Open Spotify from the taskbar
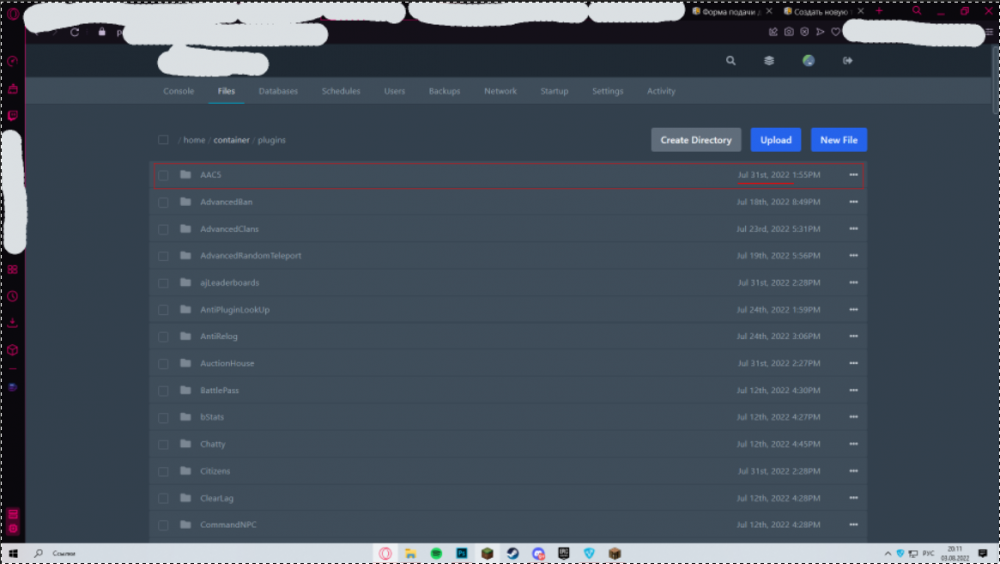 (436, 553)
